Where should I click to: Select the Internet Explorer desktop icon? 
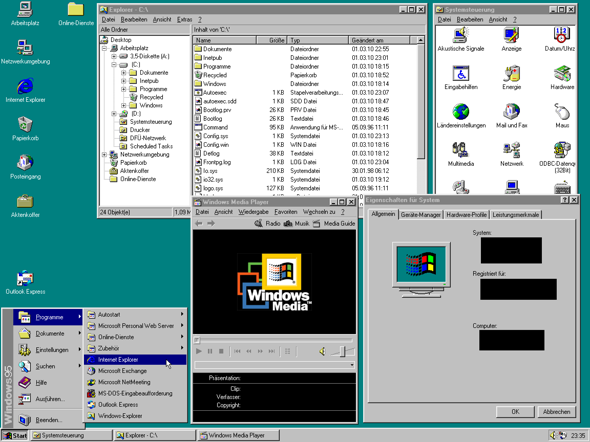click(25, 90)
